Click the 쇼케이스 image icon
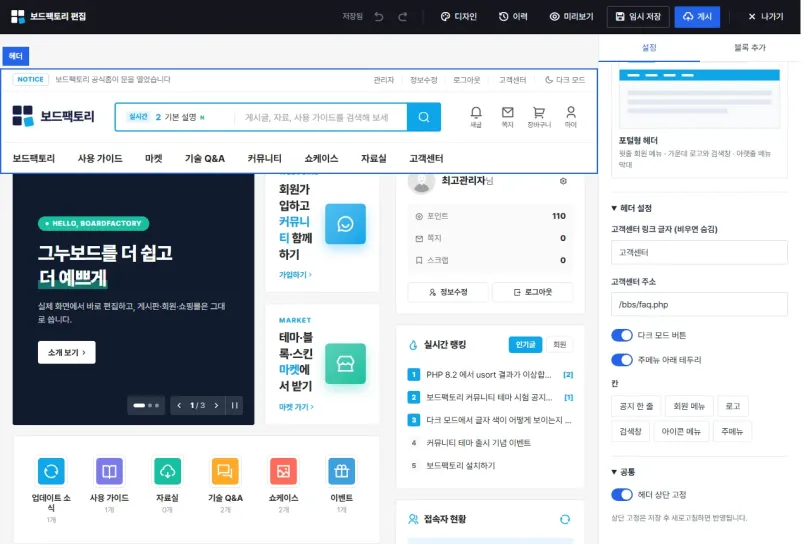Viewport: 810px width, 544px height. click(x=284, y=471)
